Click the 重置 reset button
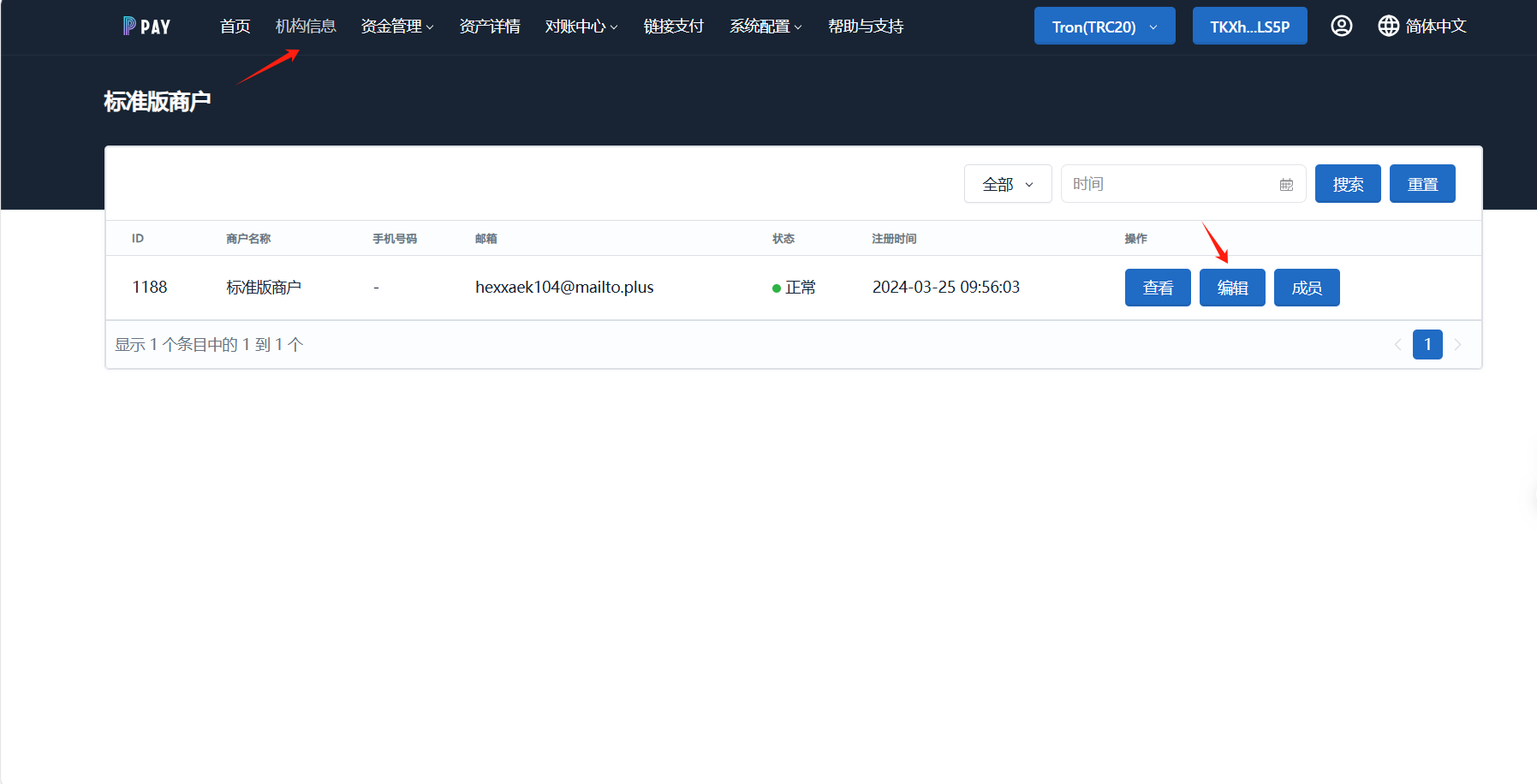The image size is (1537, 784). (1422, 184)
